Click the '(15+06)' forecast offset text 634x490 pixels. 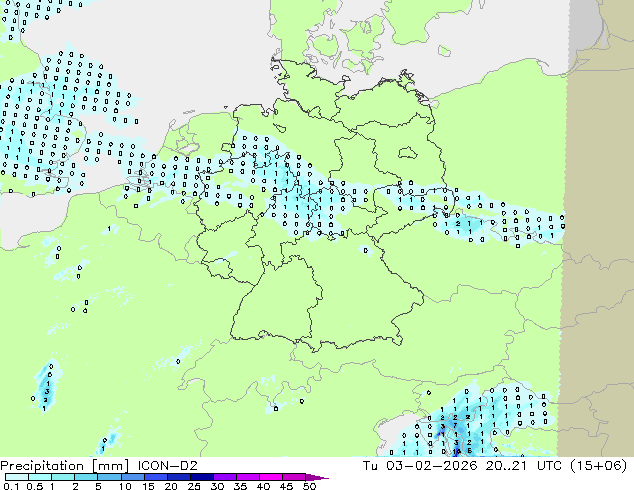point(599,466)
